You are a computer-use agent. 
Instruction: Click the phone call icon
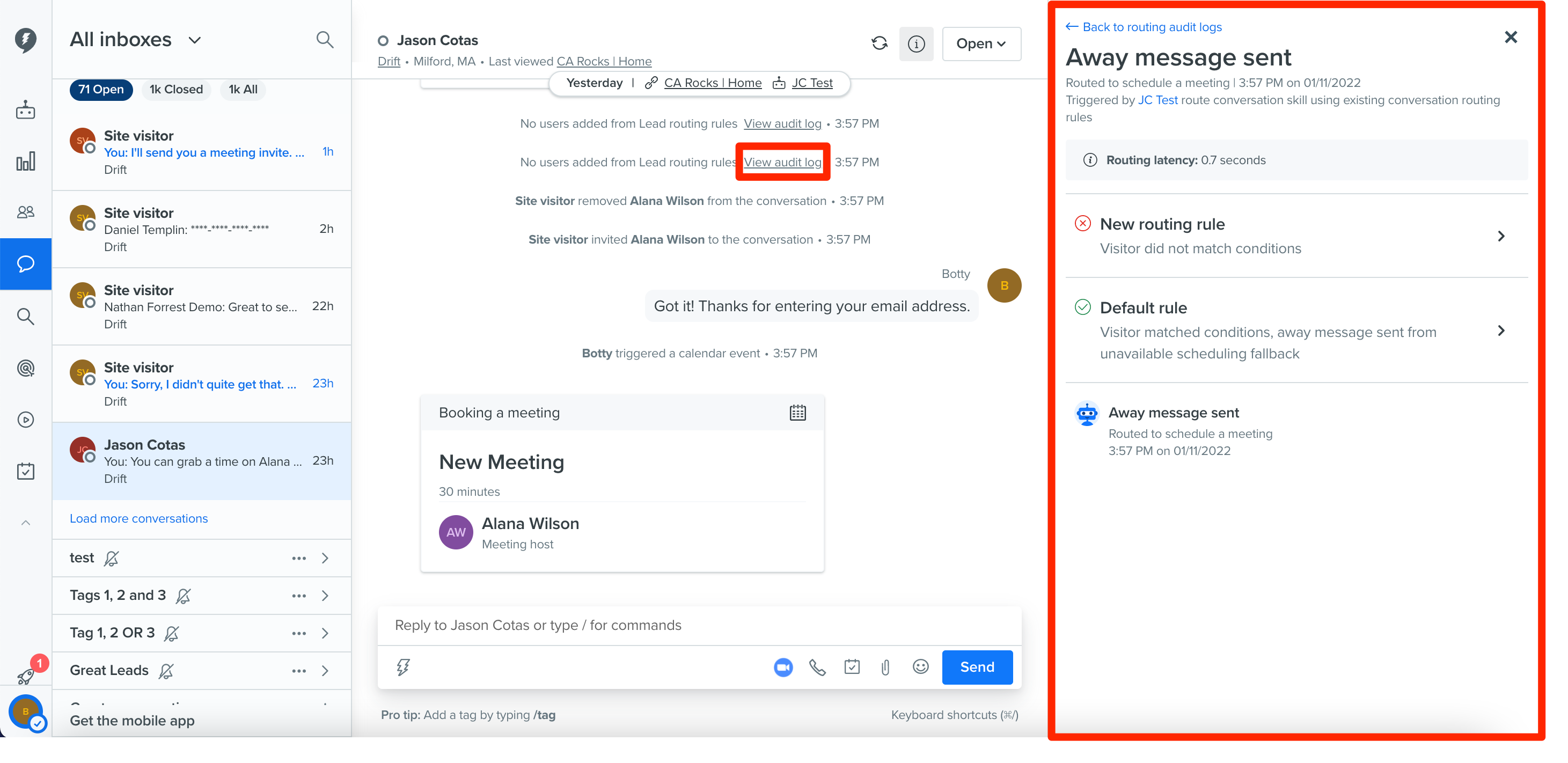pos(817,667)
